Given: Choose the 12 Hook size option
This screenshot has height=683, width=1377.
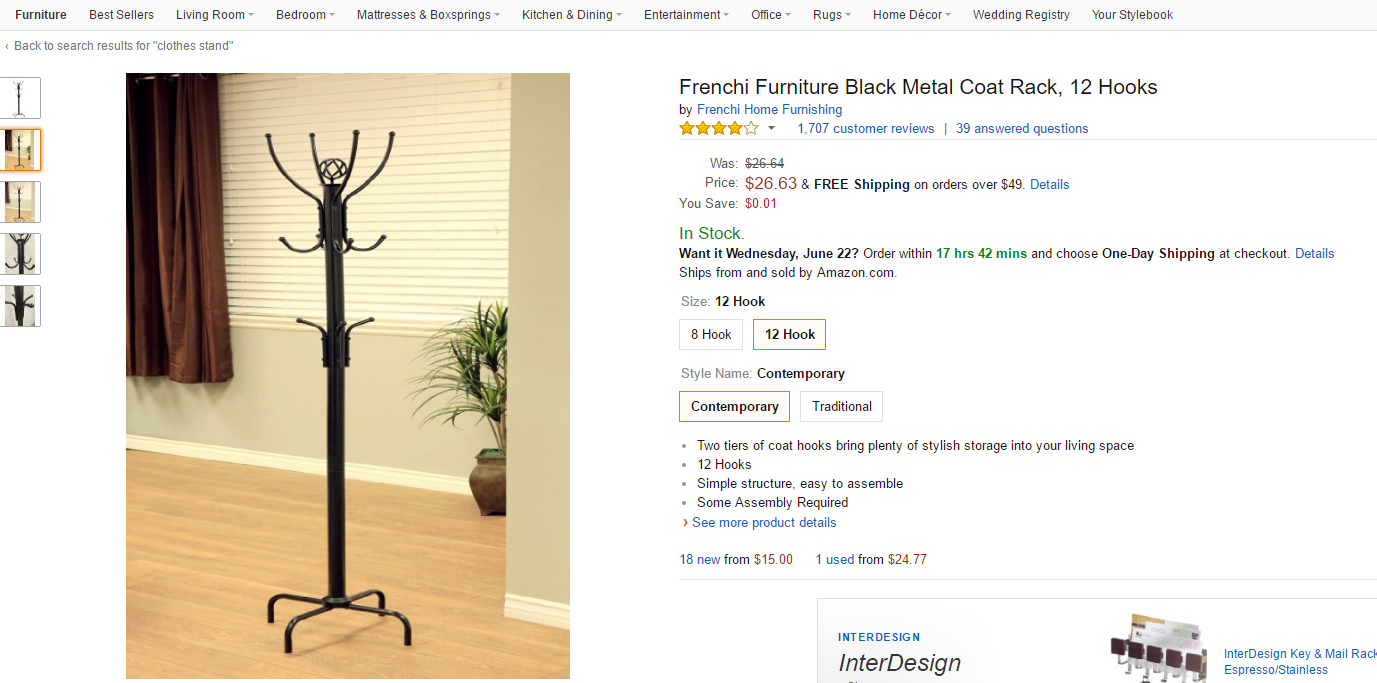Looking at the screenshot, I should (x=790, y=334).
